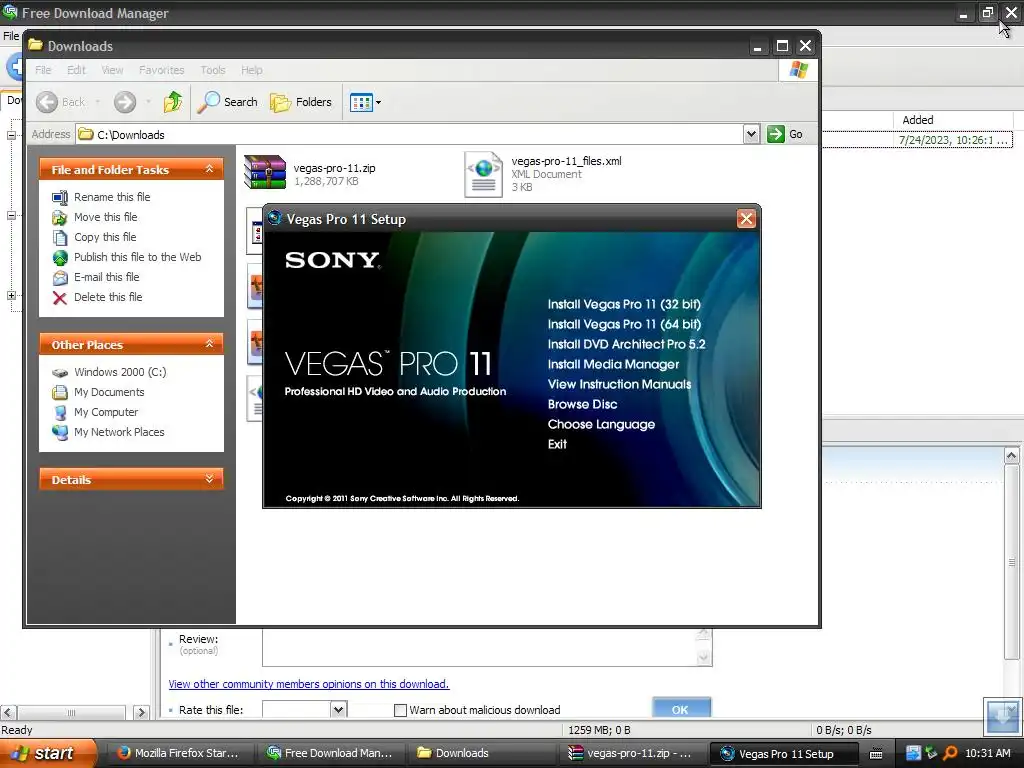Image resolution: width=1024 pixels, height=768 pixels.
Task: Toggle the Folders pane button
Action: pos(300,102)
